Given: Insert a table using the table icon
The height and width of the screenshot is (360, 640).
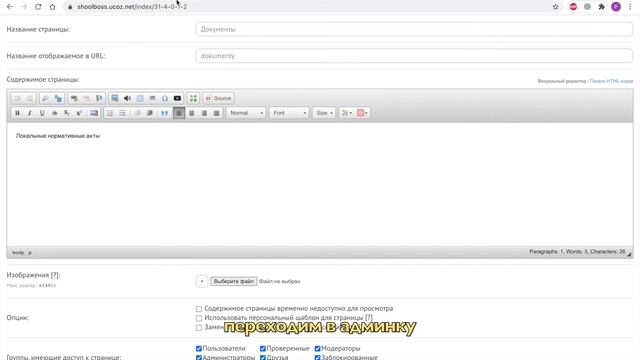Looking at the screenshot, I should point(140,98).
